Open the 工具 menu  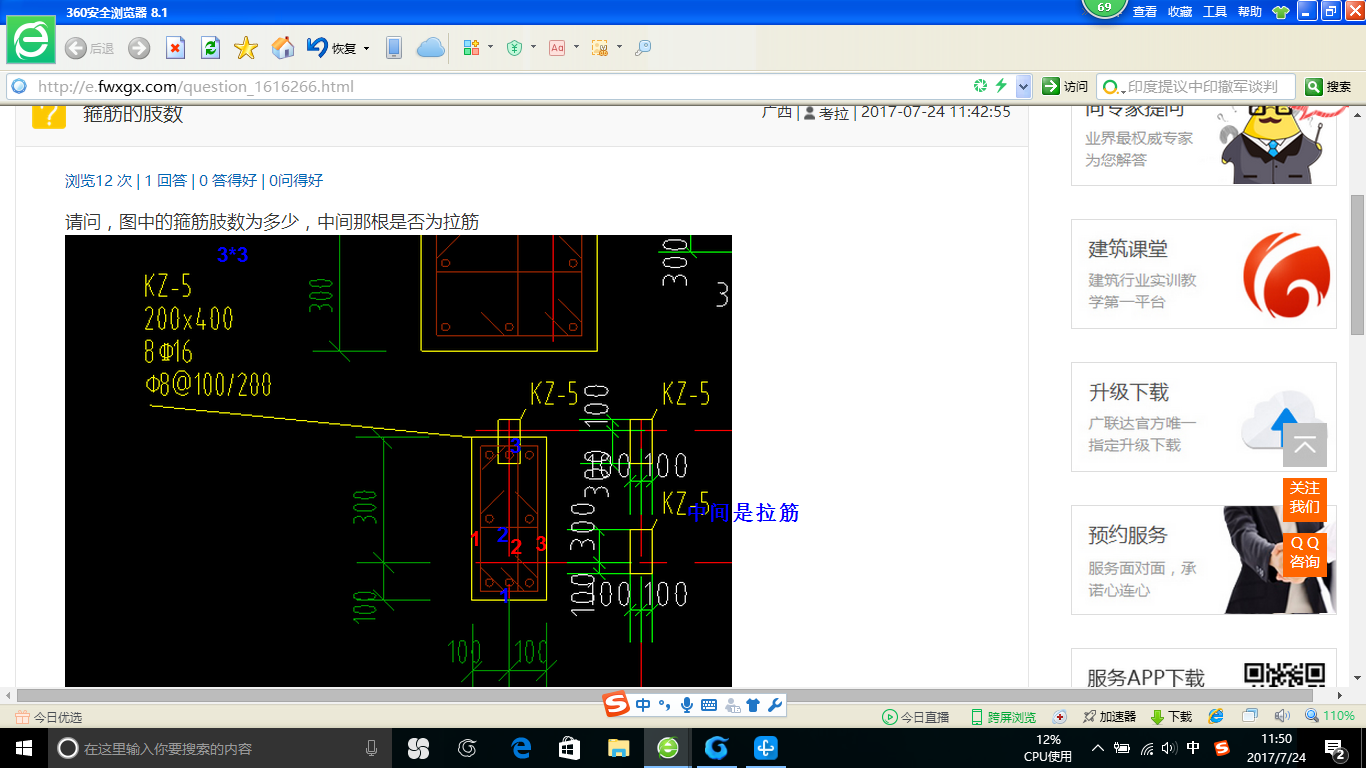(x=1215, y=12)
